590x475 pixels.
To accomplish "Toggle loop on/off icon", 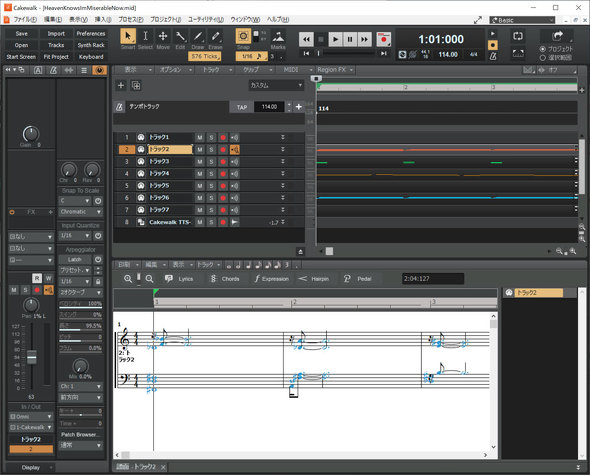I will click(x=518, y=36).
